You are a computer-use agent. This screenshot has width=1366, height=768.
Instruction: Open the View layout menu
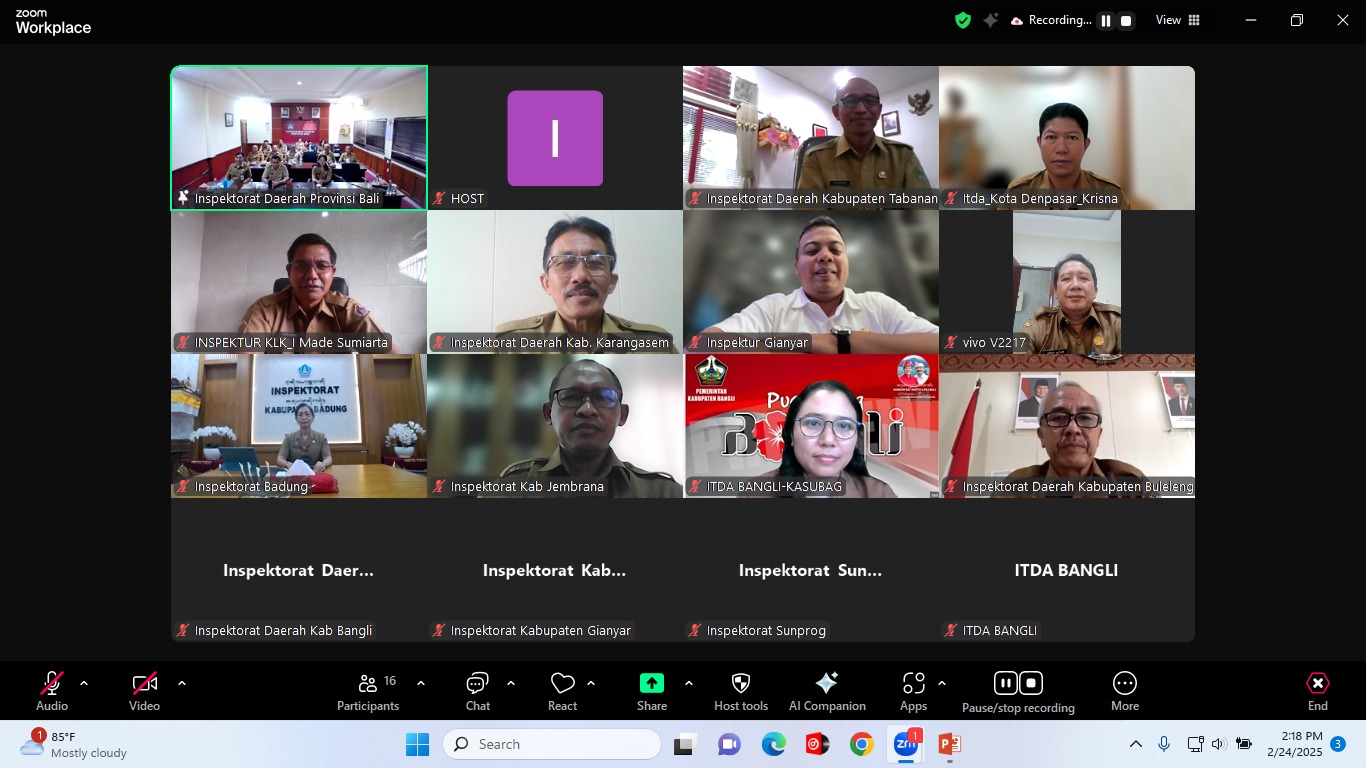click(x=1178, y=20)
